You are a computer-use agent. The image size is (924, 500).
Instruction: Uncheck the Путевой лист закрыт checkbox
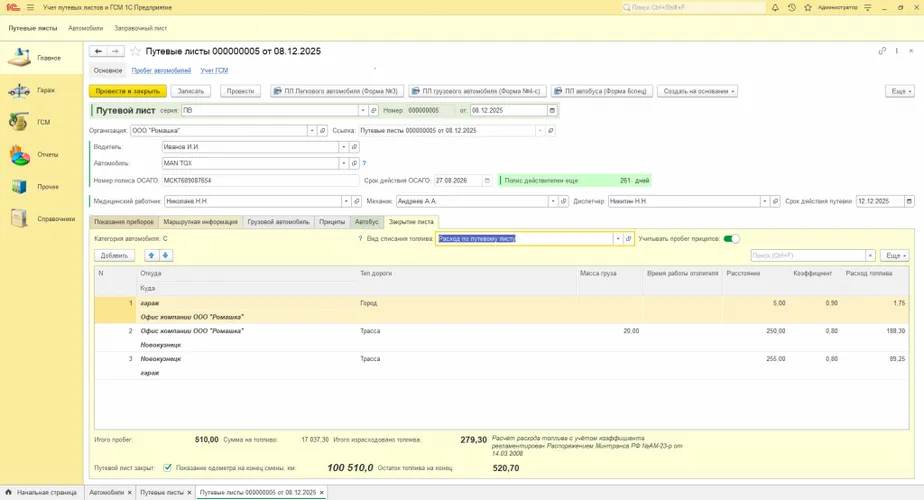(x=167, y=467)
